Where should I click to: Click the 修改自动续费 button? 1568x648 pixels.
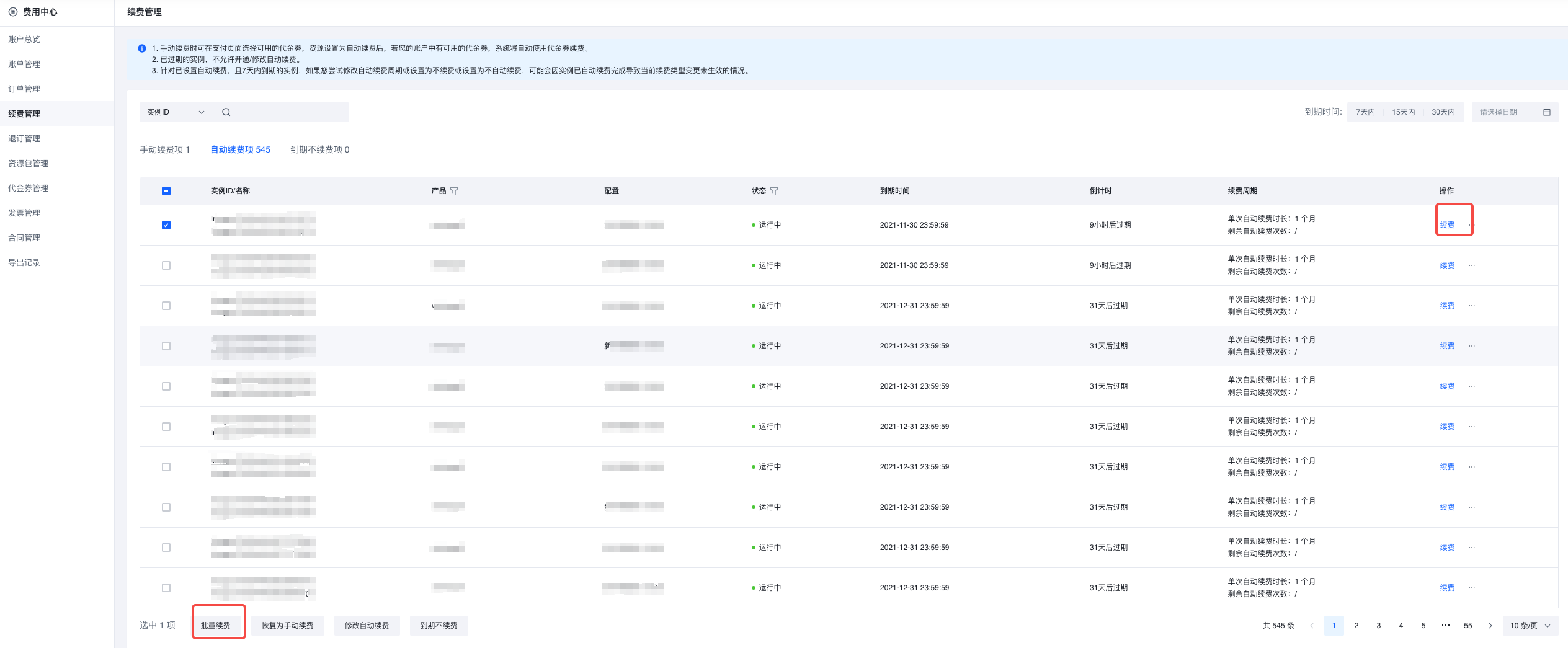367,626
